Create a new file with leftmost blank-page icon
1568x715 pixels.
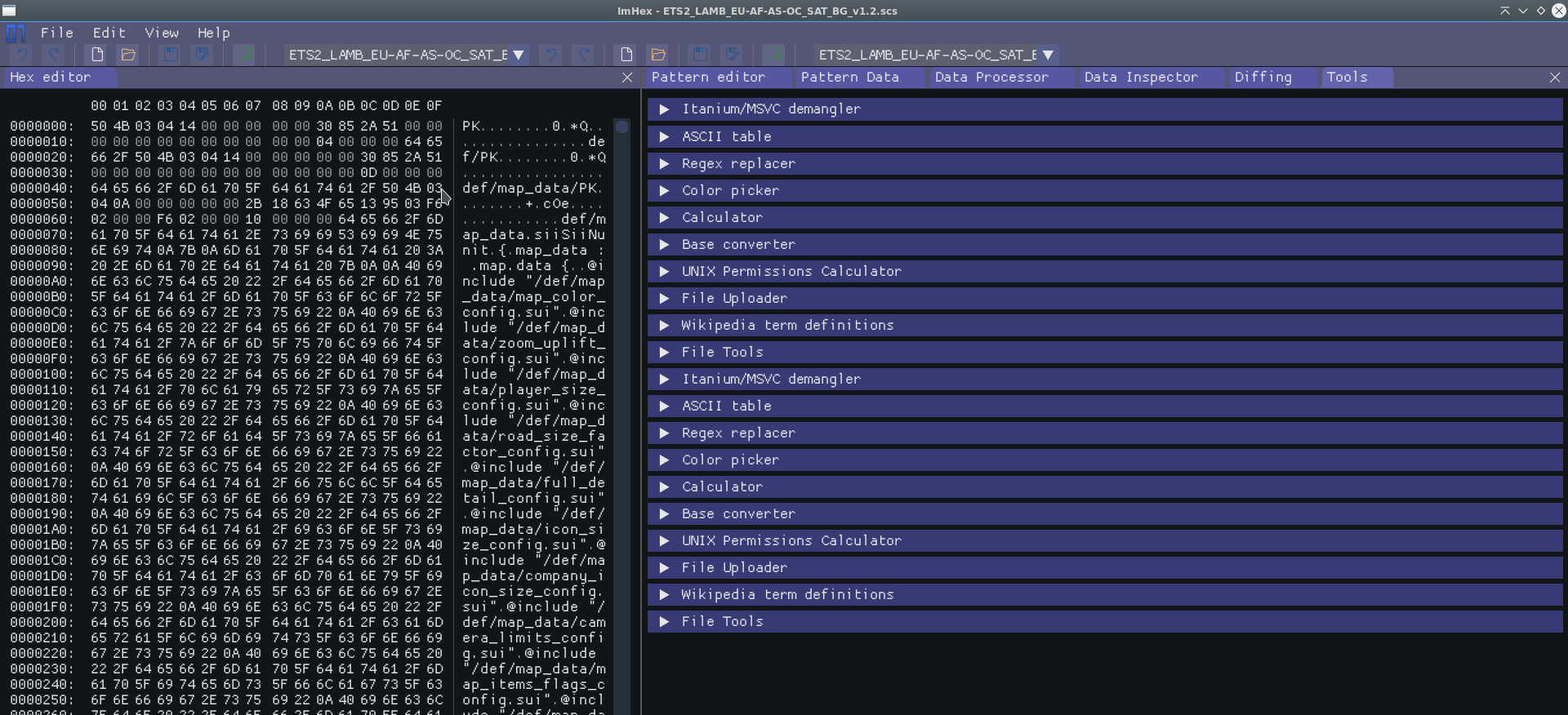97,55
